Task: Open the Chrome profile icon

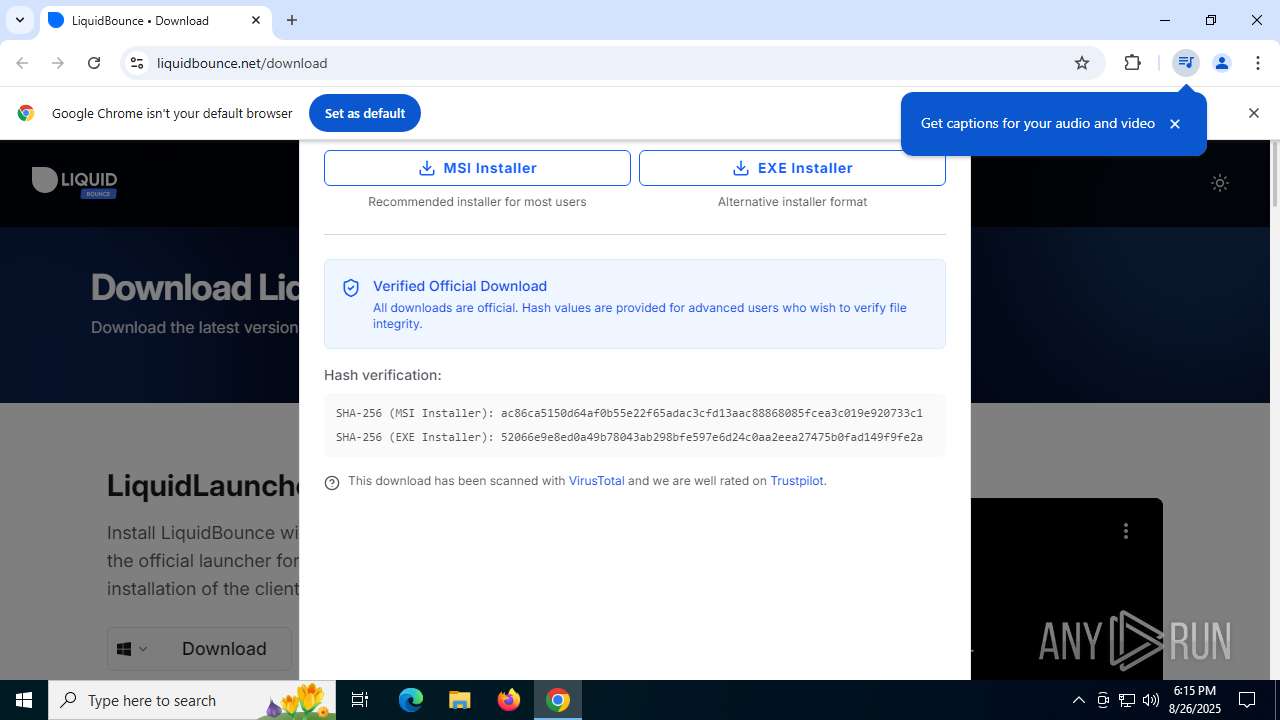Action: pyautogui.click(x=1221, y=63)
